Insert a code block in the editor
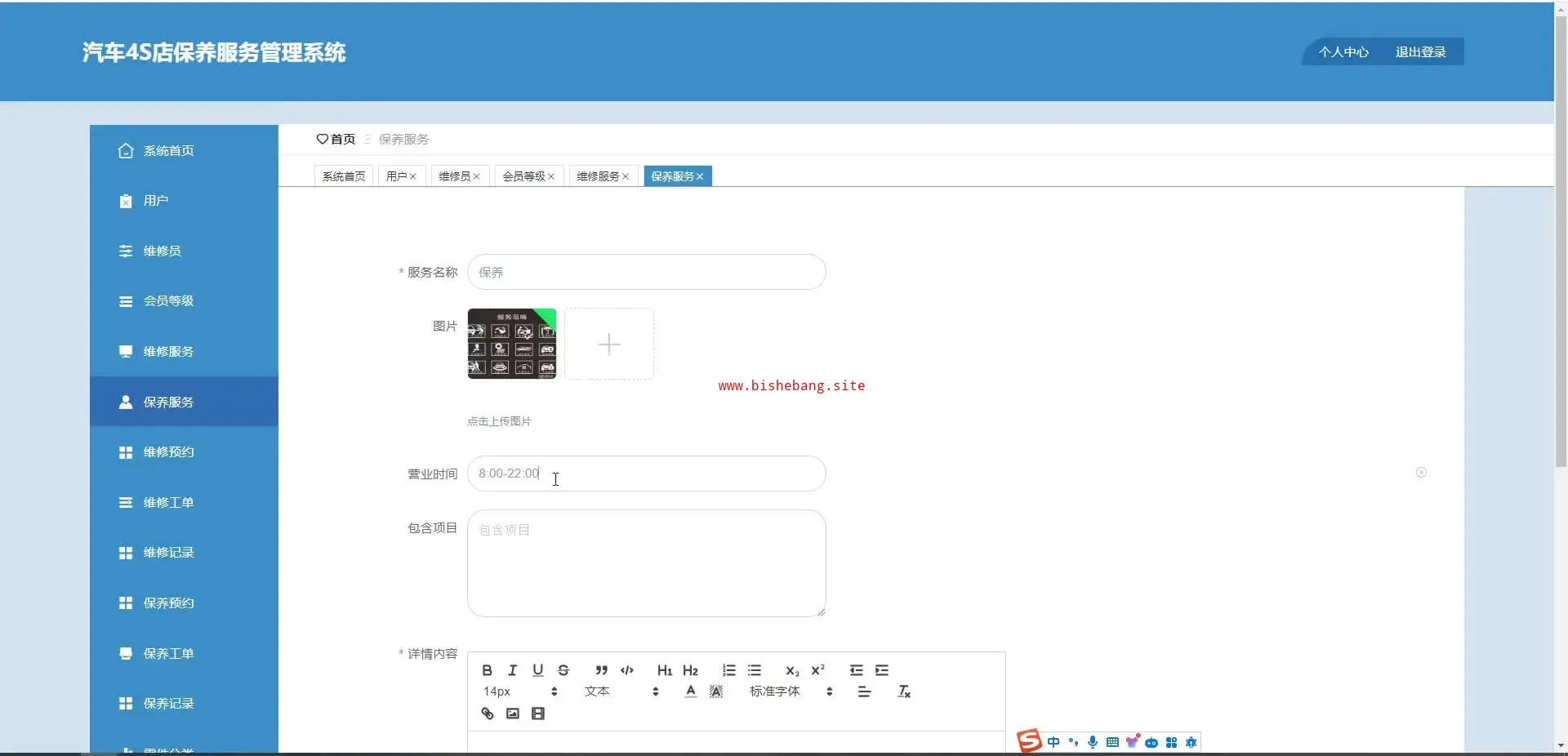Image resolution: width=1568 pixels, height=756 pixels. click(x=626, y=670)
